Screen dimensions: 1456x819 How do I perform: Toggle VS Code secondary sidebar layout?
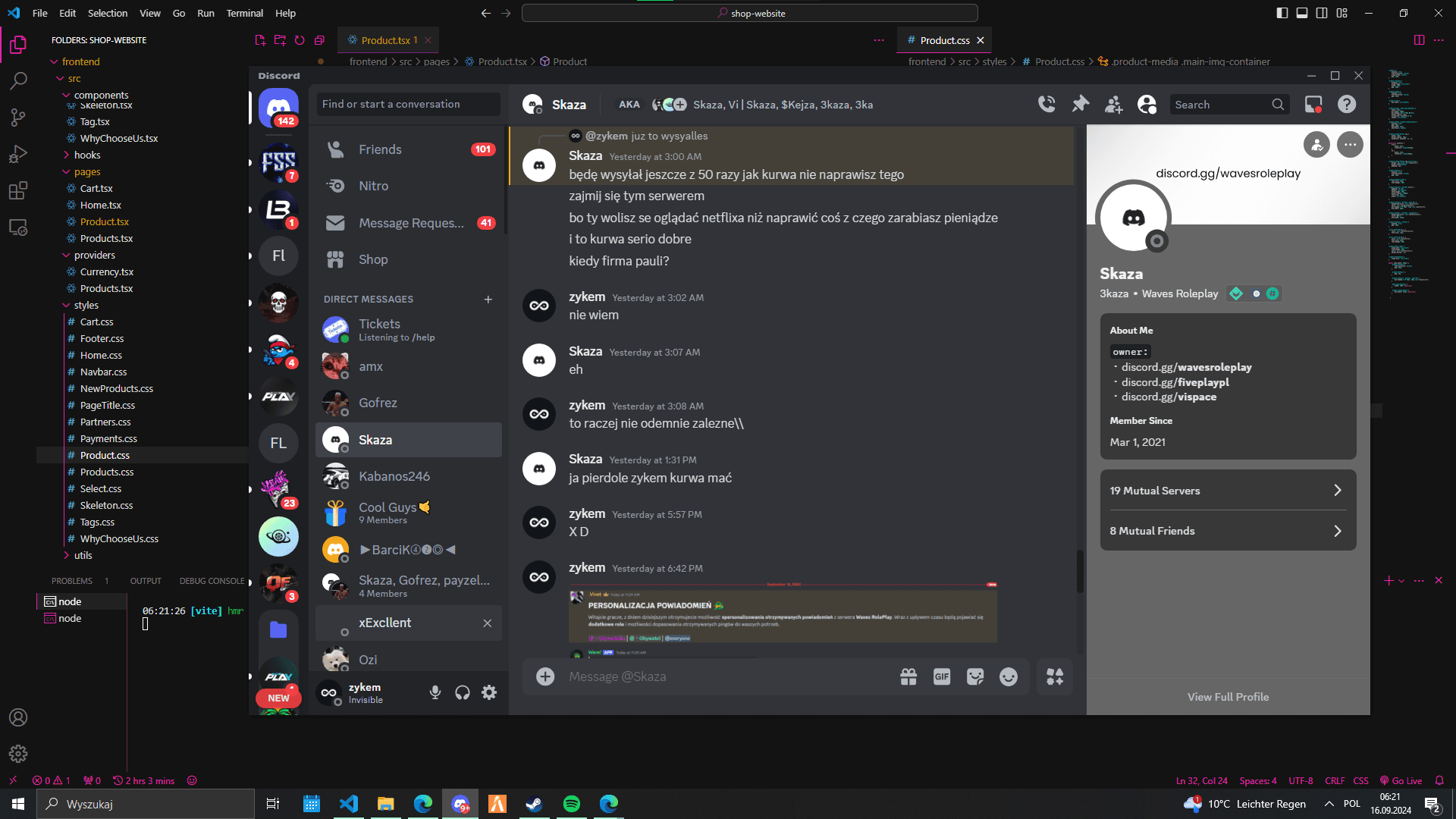tap(1322, 13)
